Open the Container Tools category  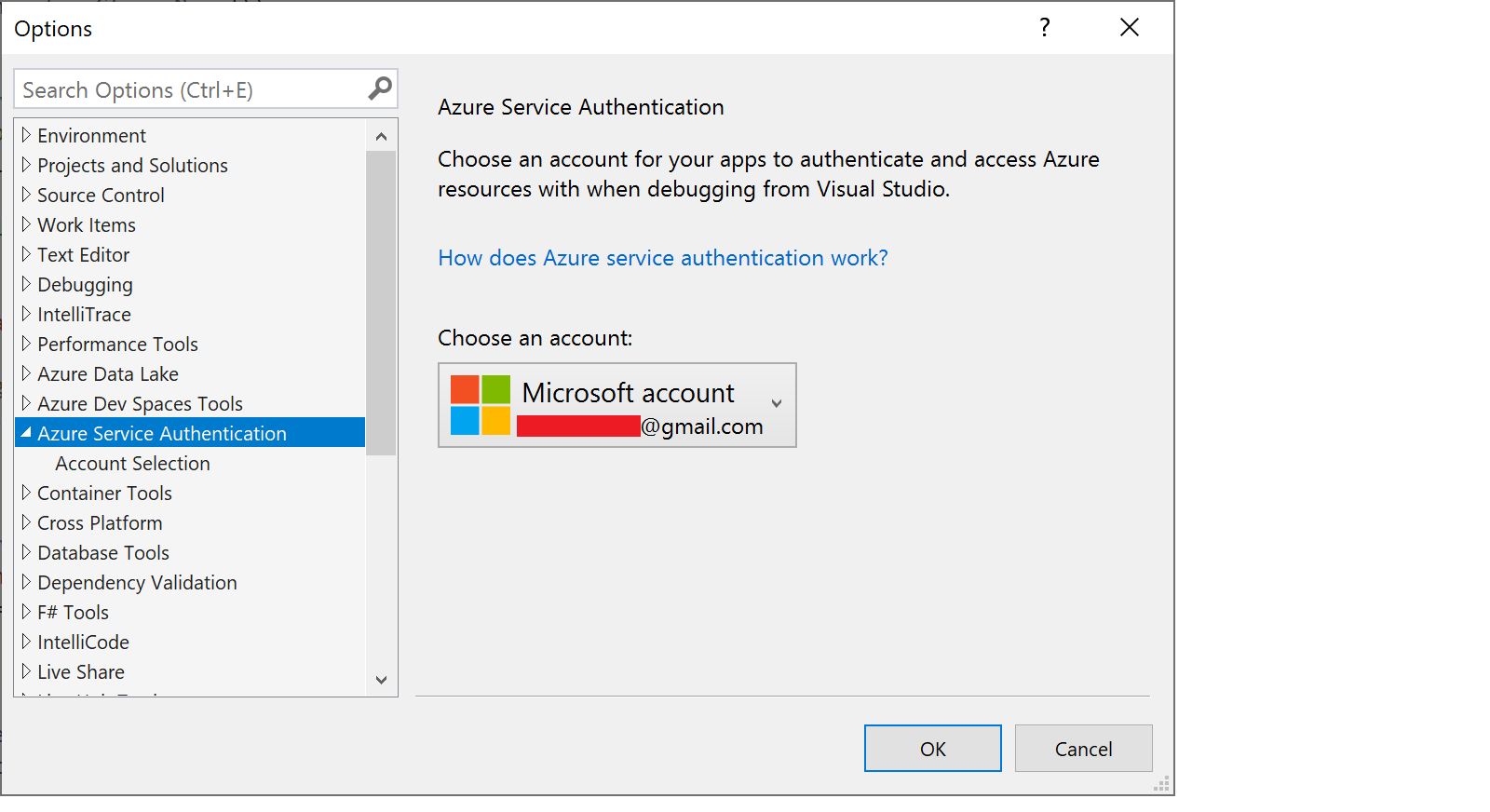coord(104,494)
